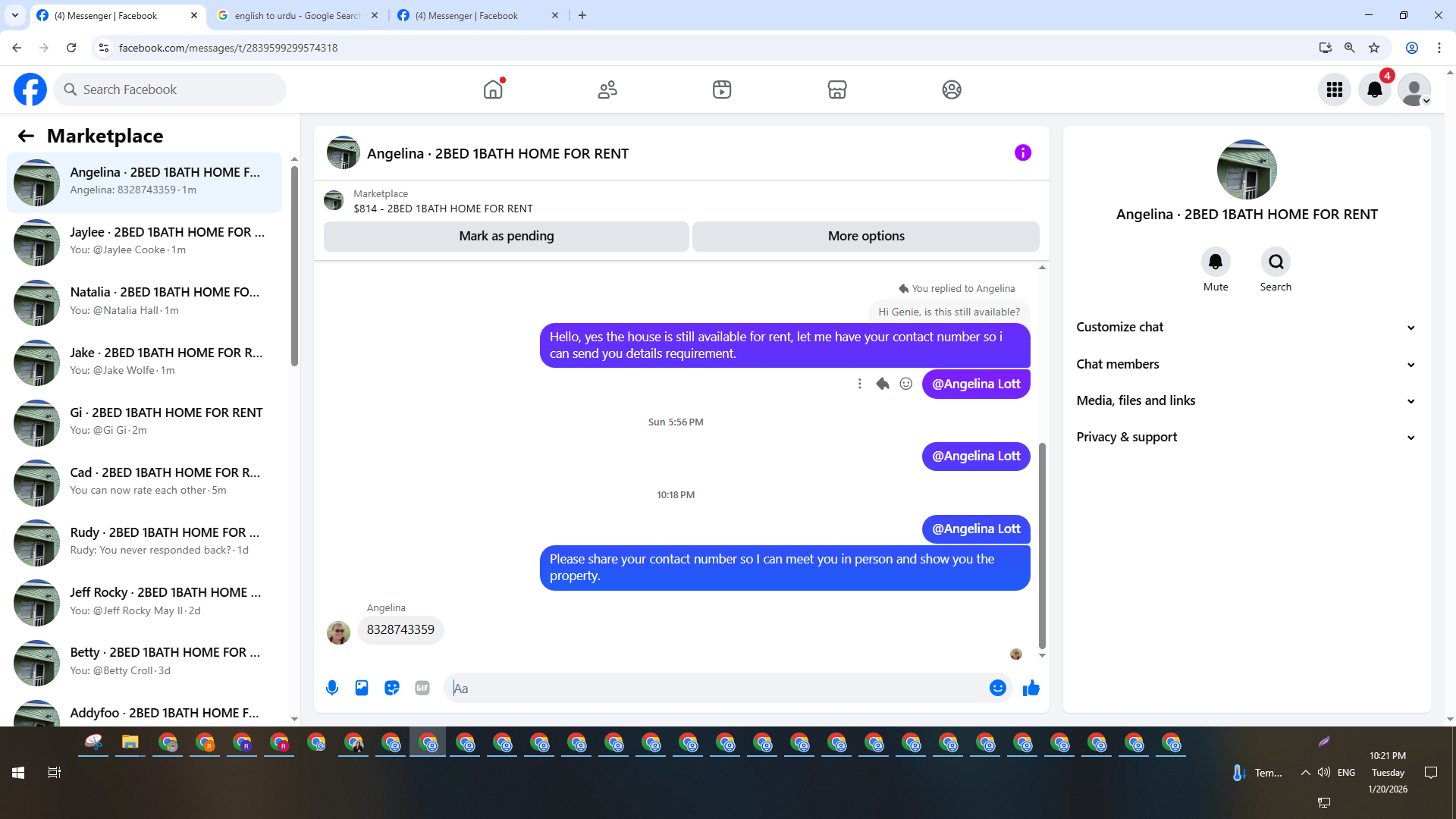Choose a sticker icon
This screenshot has width=1456, height=819.
(392, 688)
